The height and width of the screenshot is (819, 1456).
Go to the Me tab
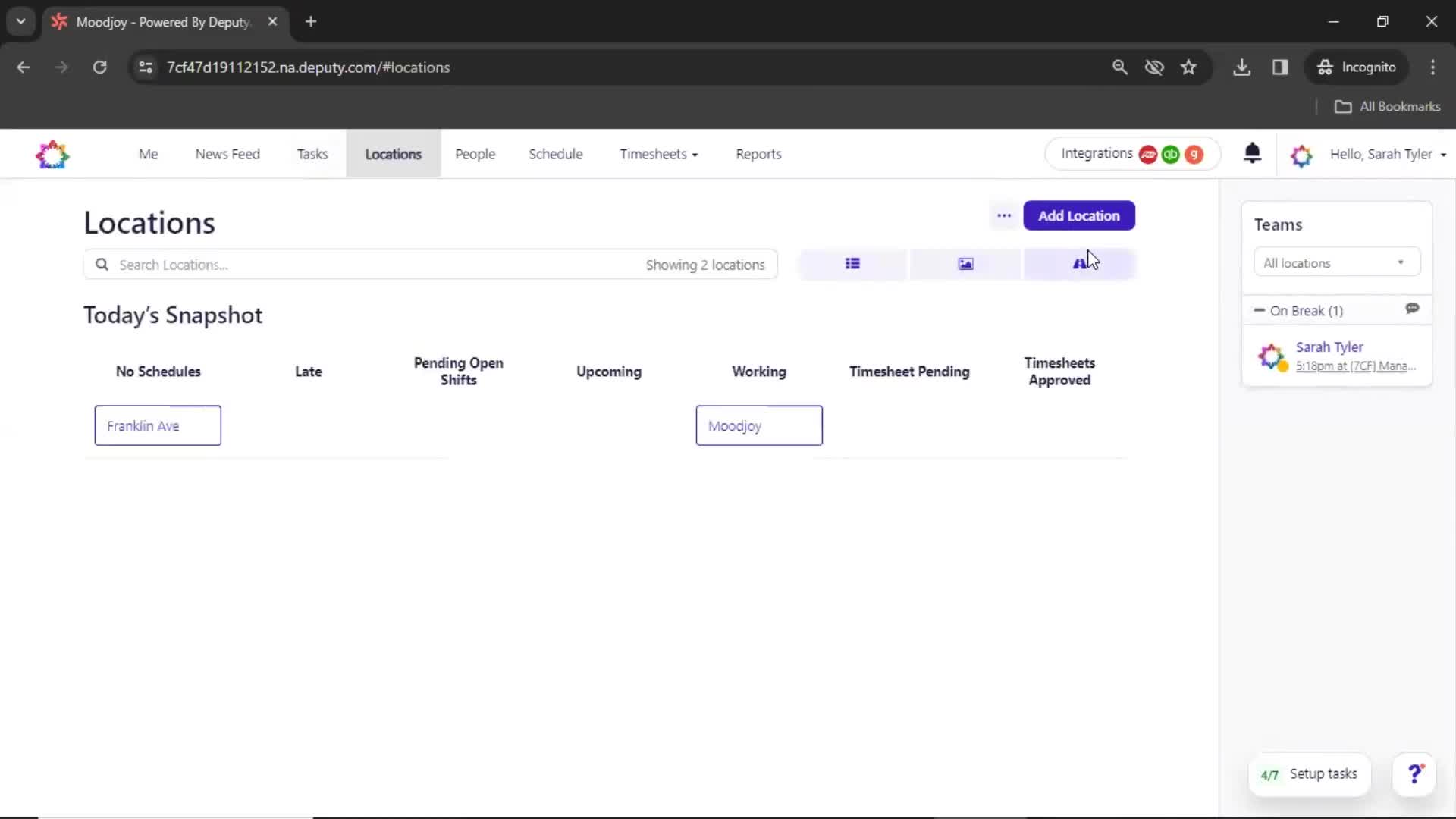click(149, 155)
